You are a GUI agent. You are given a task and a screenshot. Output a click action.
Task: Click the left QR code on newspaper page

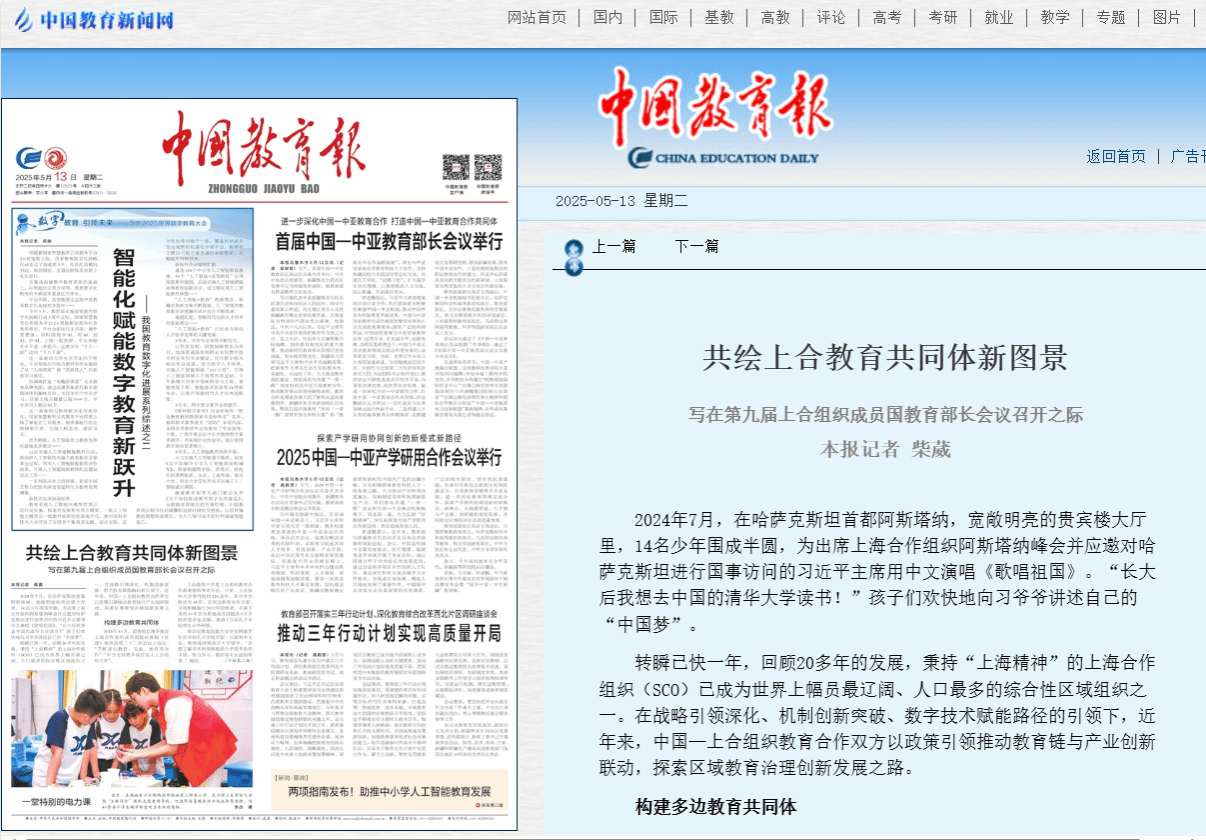tap(455, 166)
